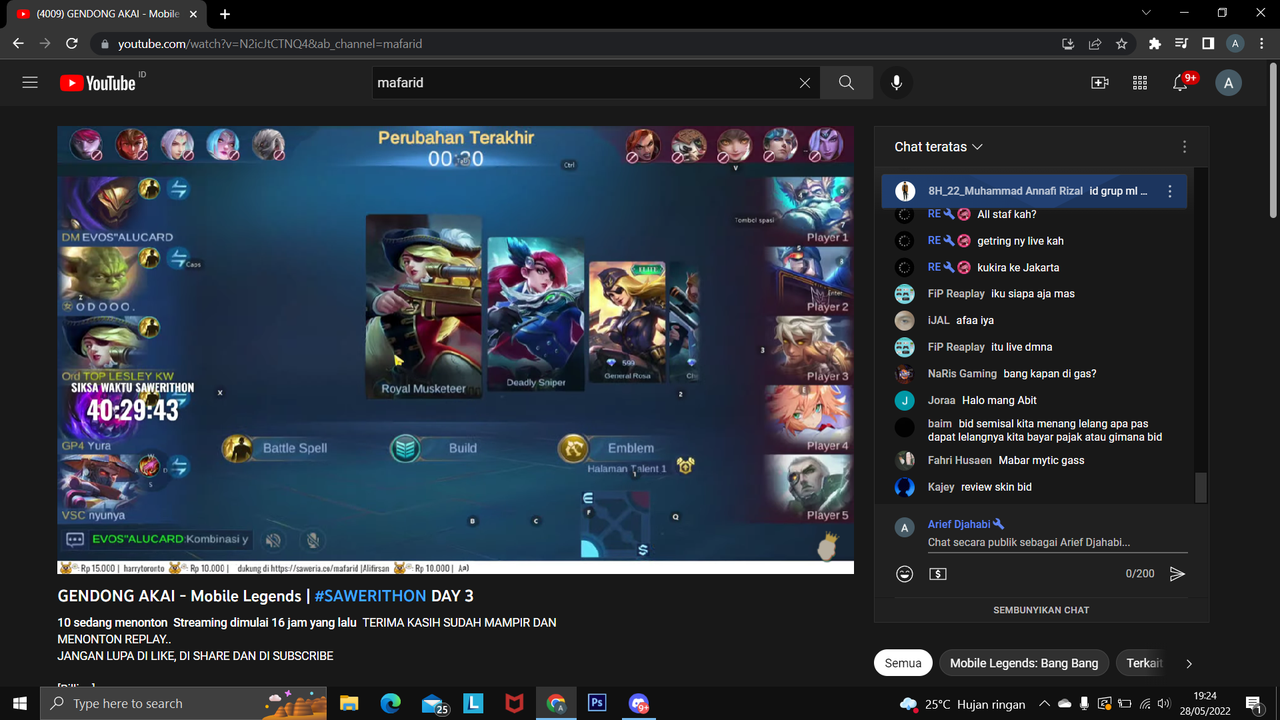Image resolution: width=1280 pixels, height=720 pixels.
Task: Open the media controls playlist icon
Action: coord(1182,44)
